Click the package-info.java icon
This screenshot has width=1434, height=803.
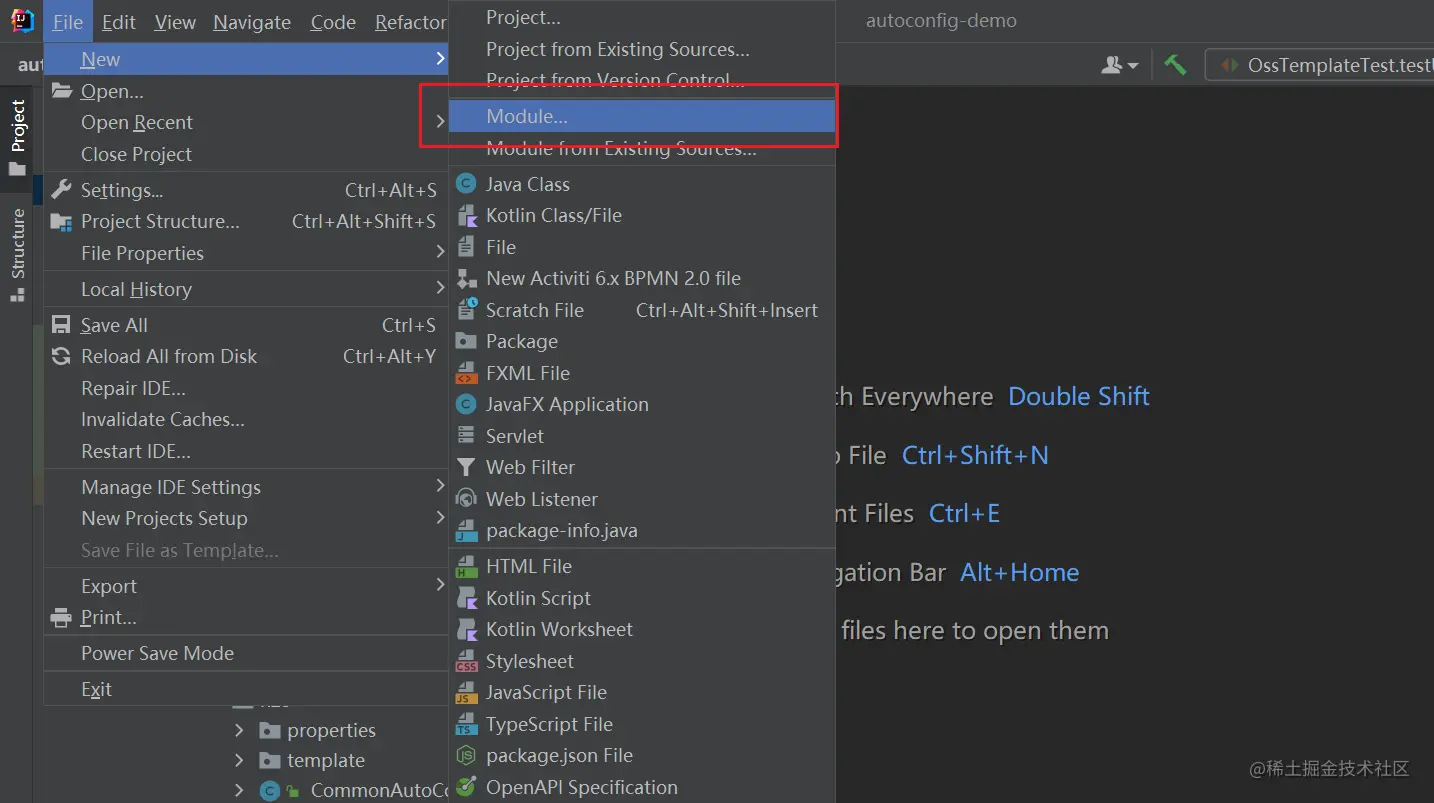click(x=466, y=530)
